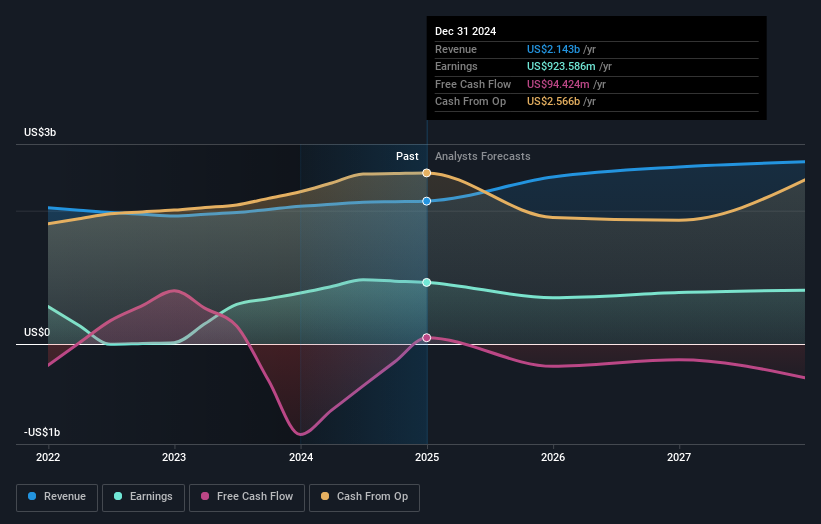
Task: Click the US$923.586m earnings value
Action: [x=561, y=66]
